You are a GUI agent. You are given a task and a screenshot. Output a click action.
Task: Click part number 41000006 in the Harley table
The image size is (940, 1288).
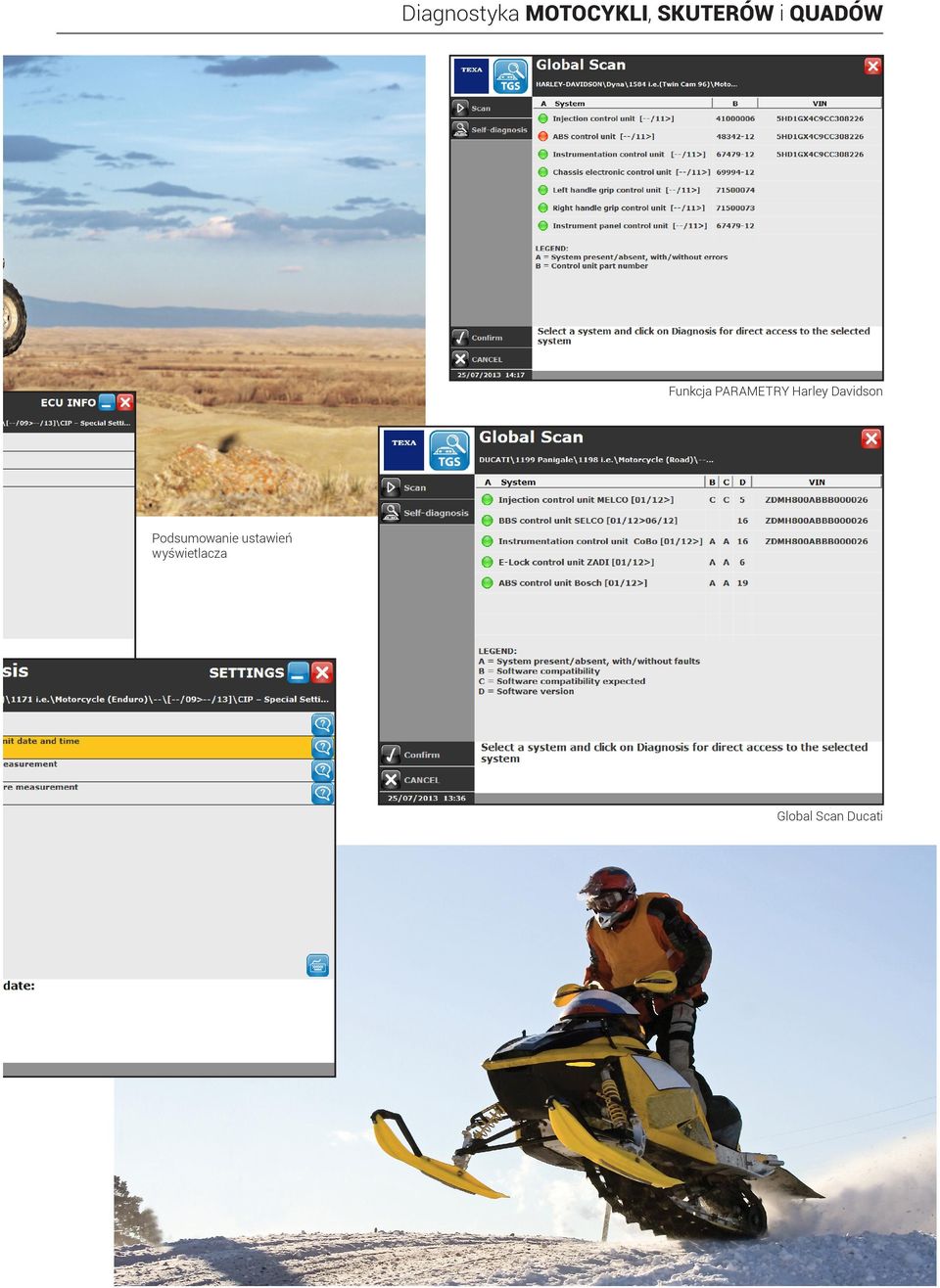[735, 118]
